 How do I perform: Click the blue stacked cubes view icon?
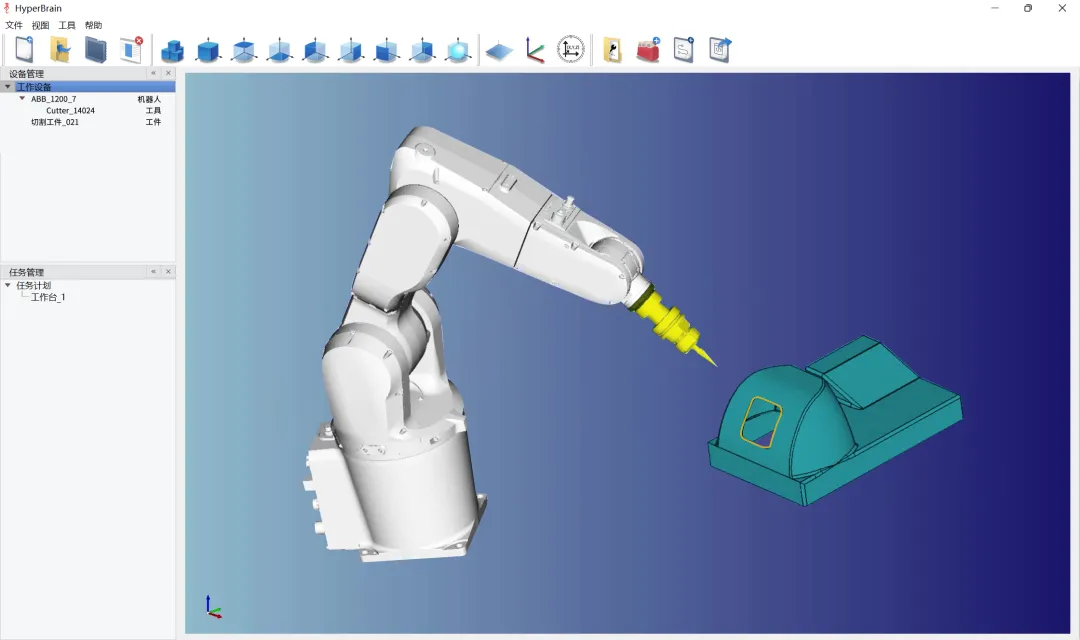coord(173,50)
